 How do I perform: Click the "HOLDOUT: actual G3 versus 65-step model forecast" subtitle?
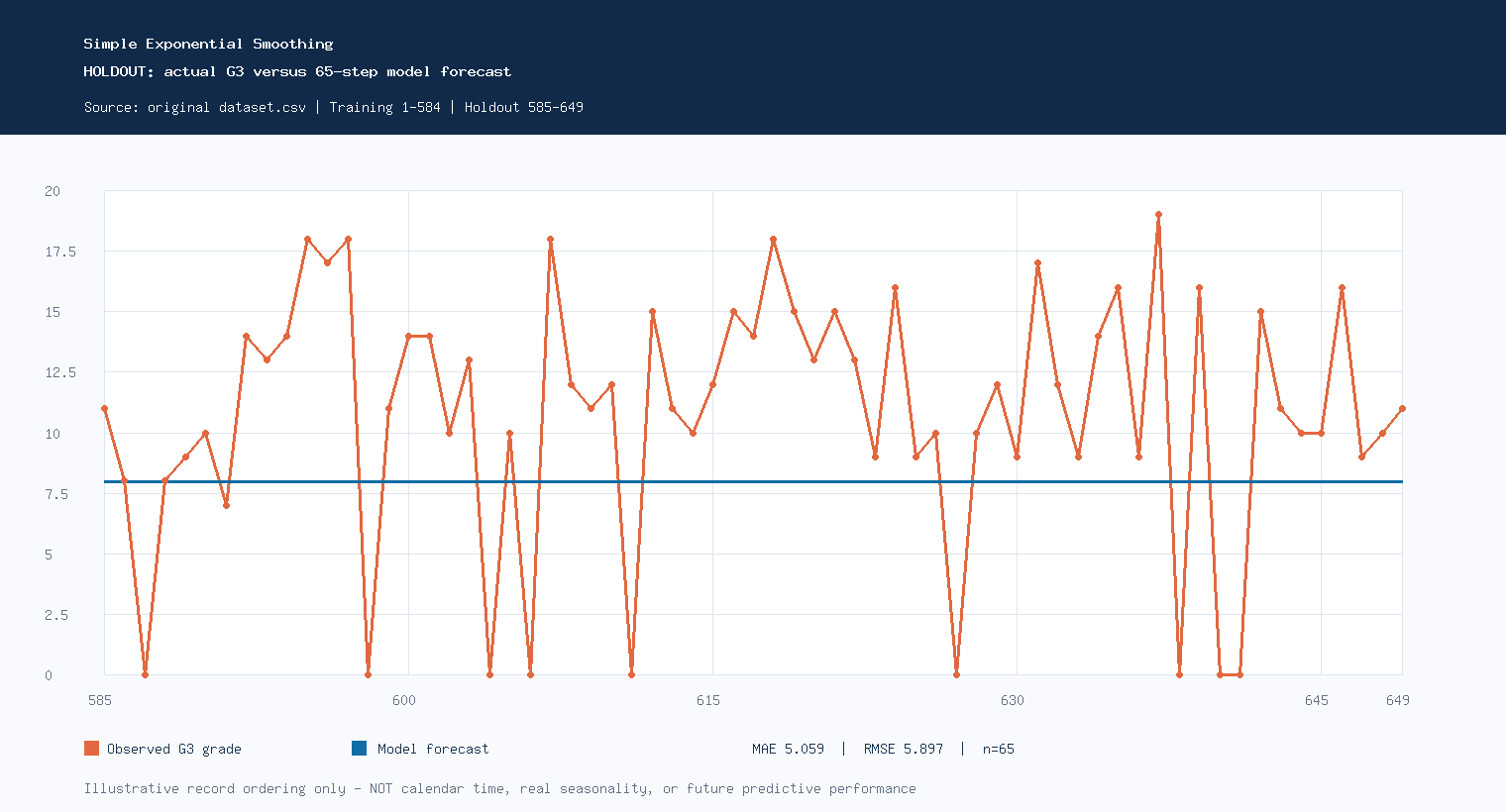(x=297, y=71)
